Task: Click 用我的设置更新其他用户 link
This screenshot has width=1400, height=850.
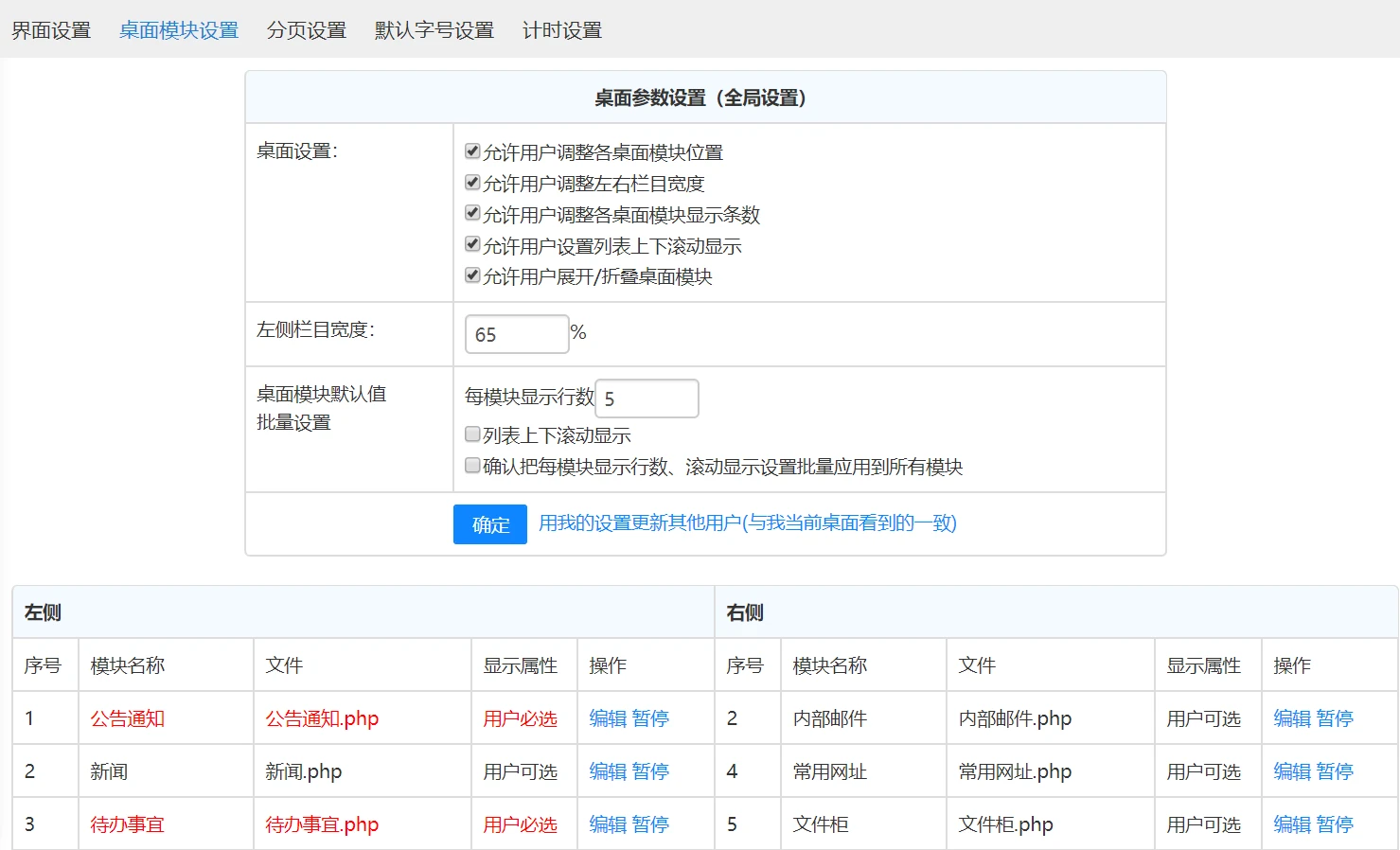Action: [x=747, y=523]
